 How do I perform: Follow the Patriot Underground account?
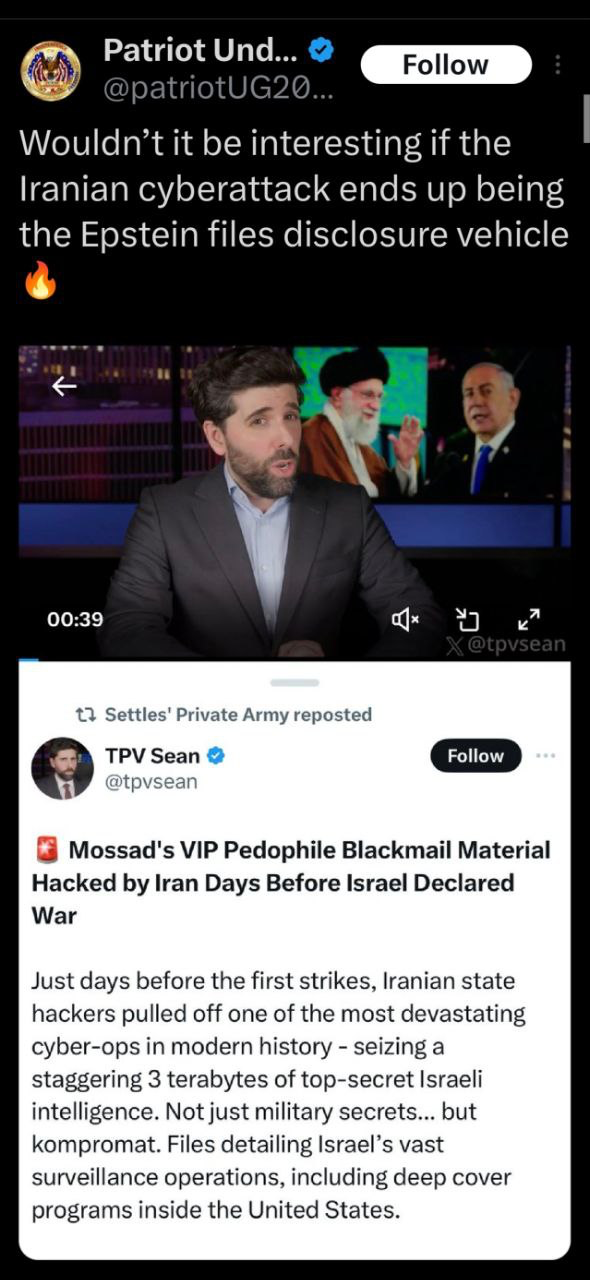(445, 65)
